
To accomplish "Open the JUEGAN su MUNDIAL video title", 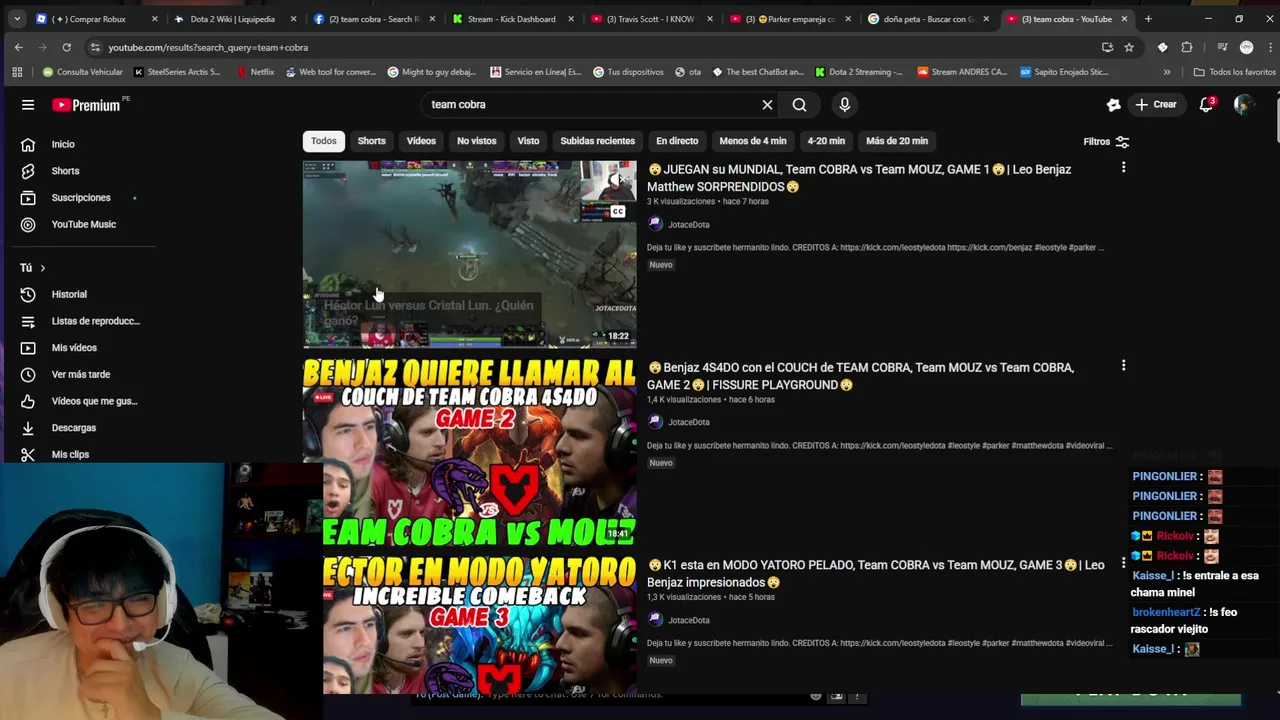I will (x=859, y=178).
